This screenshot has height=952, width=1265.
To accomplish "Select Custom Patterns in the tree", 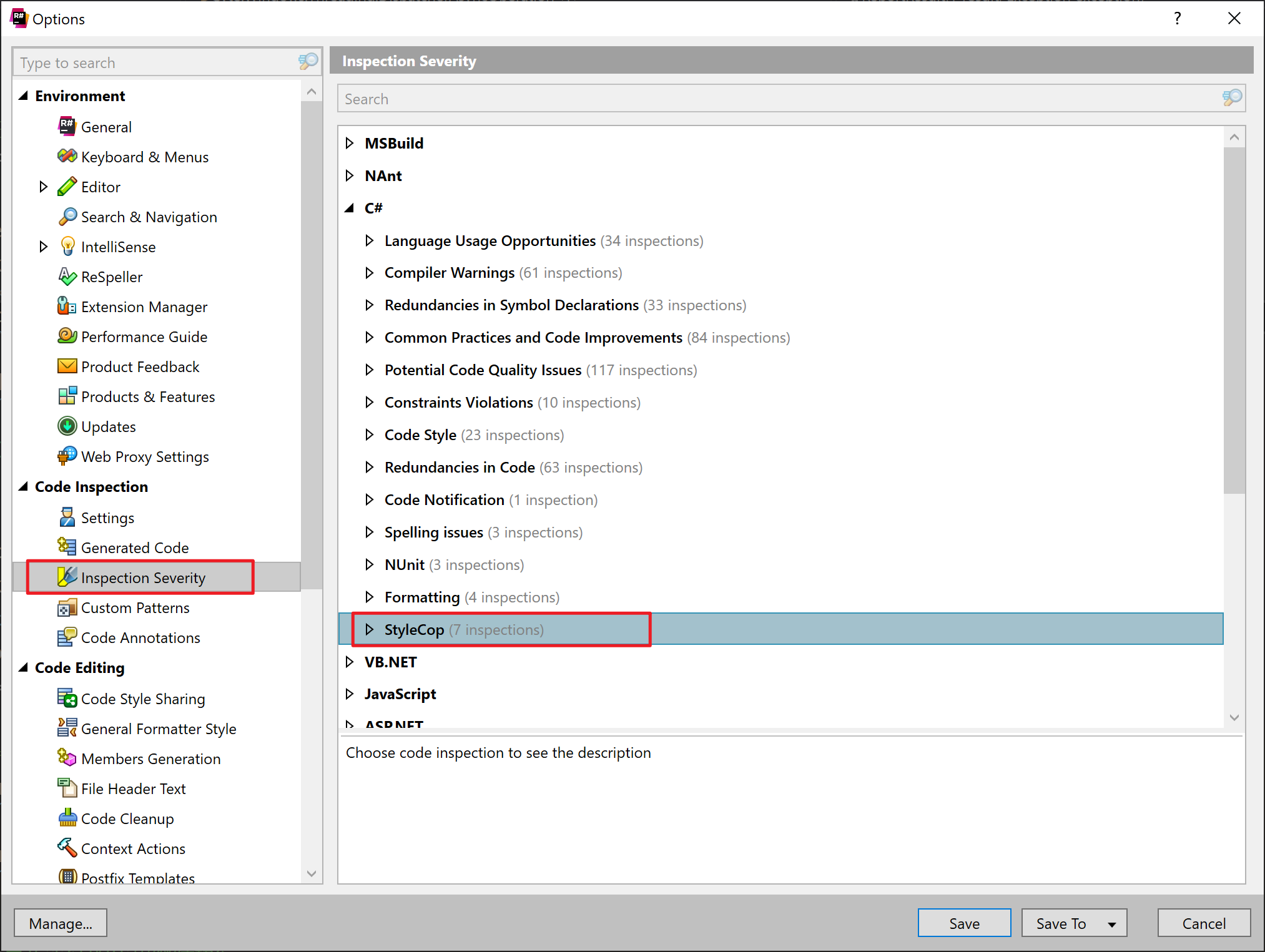I will pyautogui.click(x=135, y=607).
